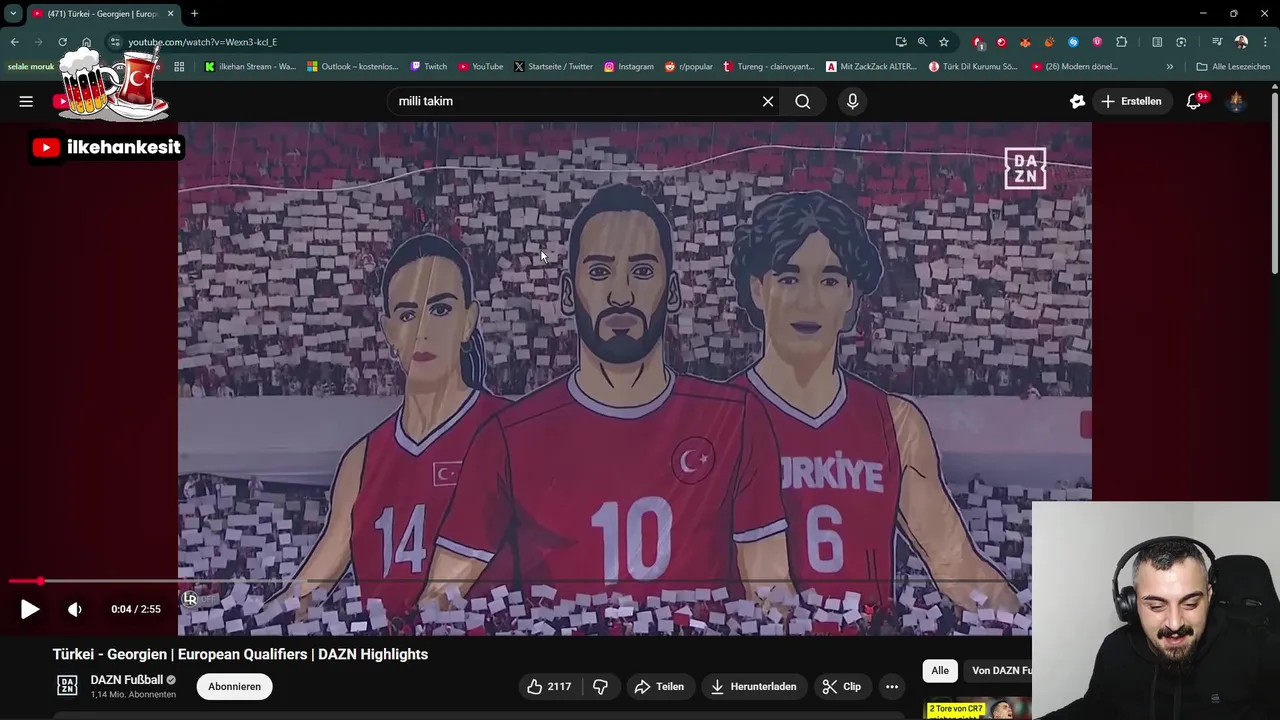Select the 'Von DAZN Fu…' filter chip
The image size is (1280, 720).
point(1000,671)
